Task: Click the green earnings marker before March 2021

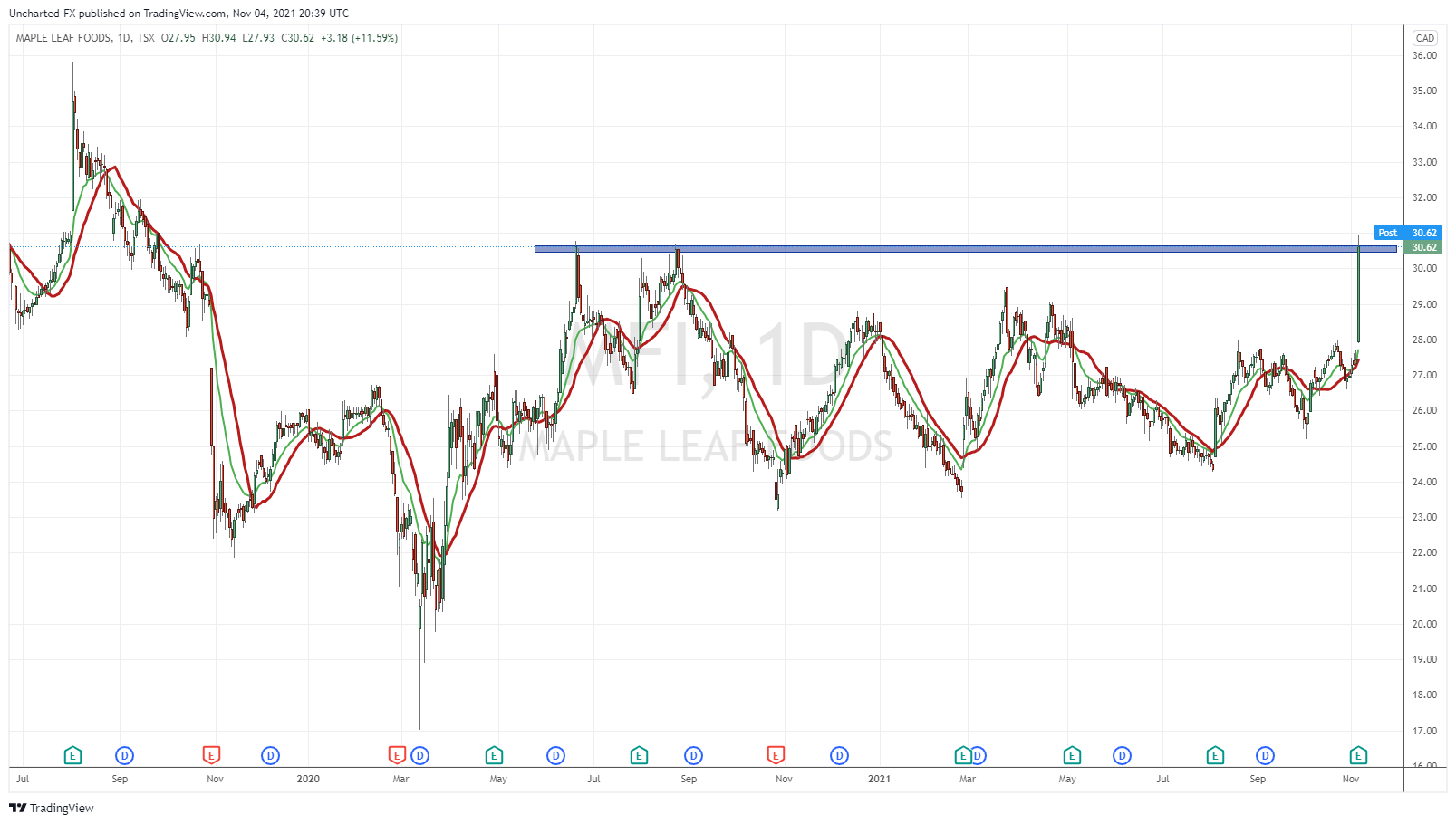Action: click(962, 755)
